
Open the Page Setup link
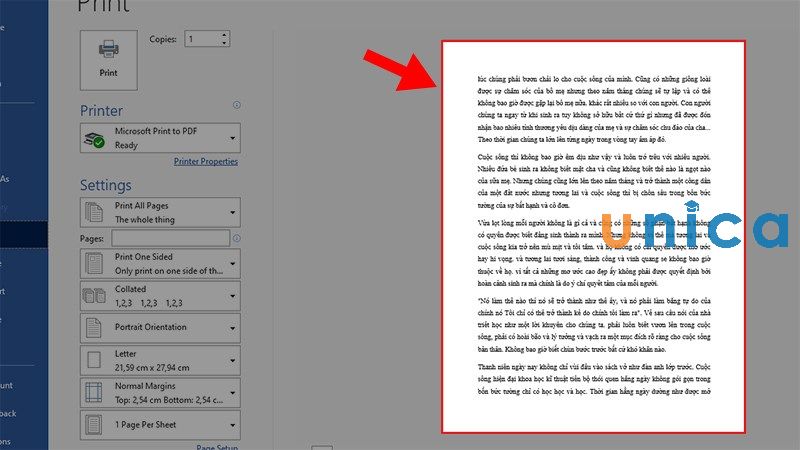tap(217, 447)
